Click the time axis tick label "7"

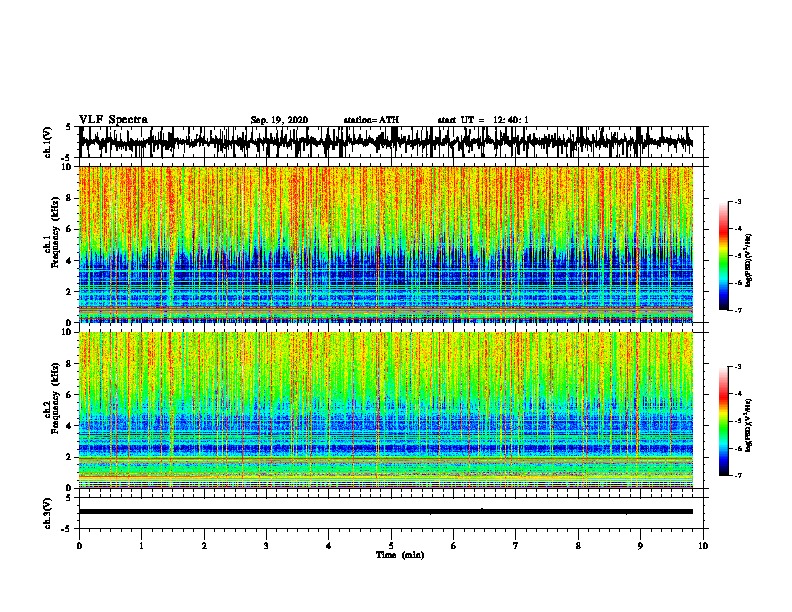click(x=516, y=546)
